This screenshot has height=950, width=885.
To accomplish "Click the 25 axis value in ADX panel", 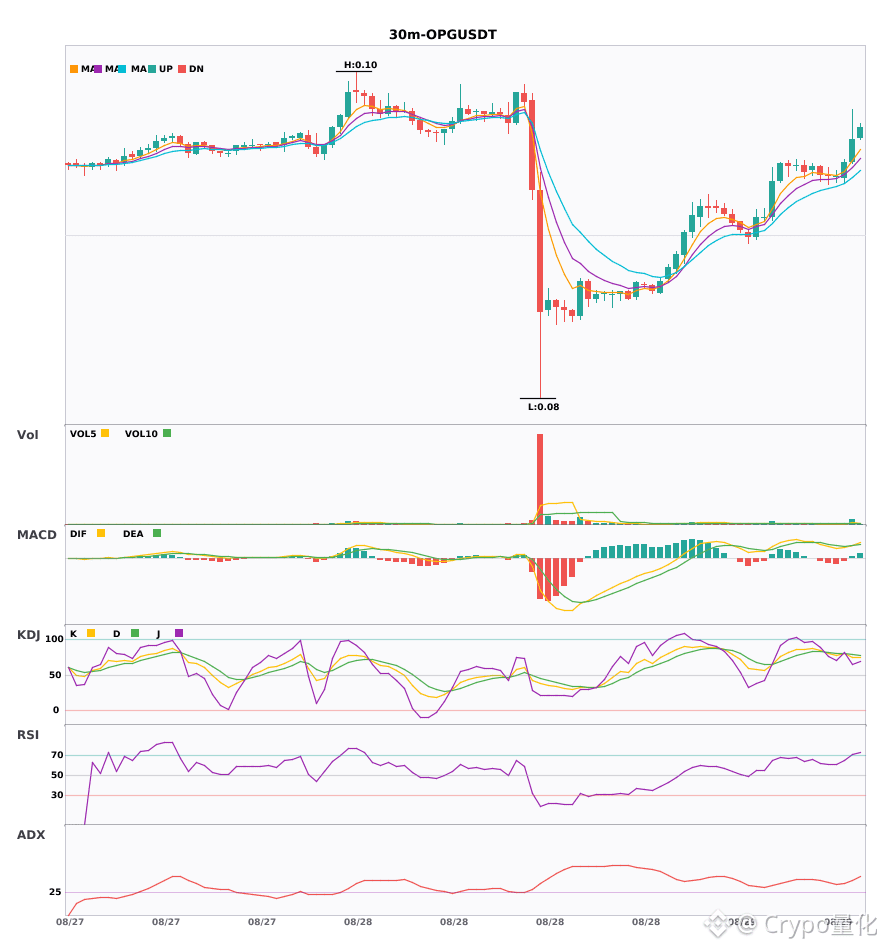I will (55, 892).
